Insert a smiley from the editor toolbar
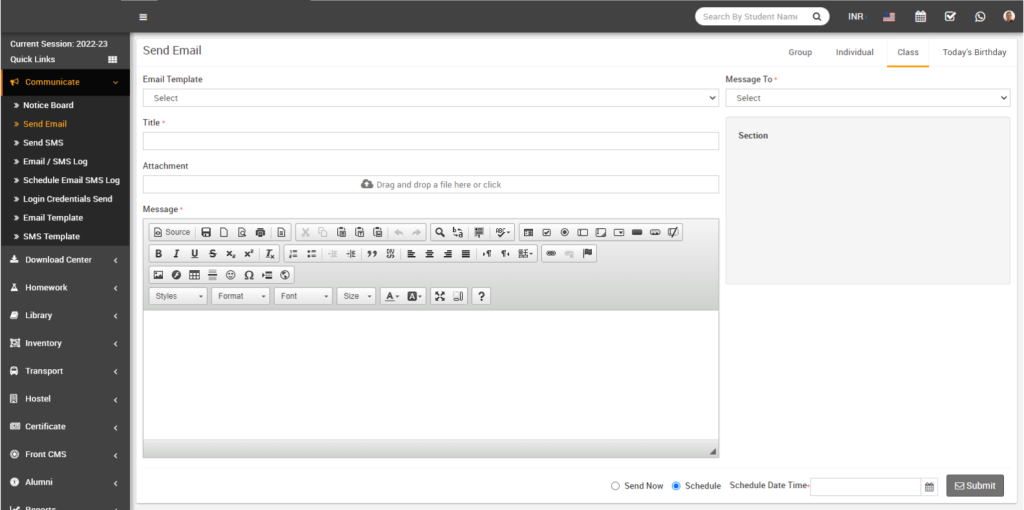 [x=231, y=275]
